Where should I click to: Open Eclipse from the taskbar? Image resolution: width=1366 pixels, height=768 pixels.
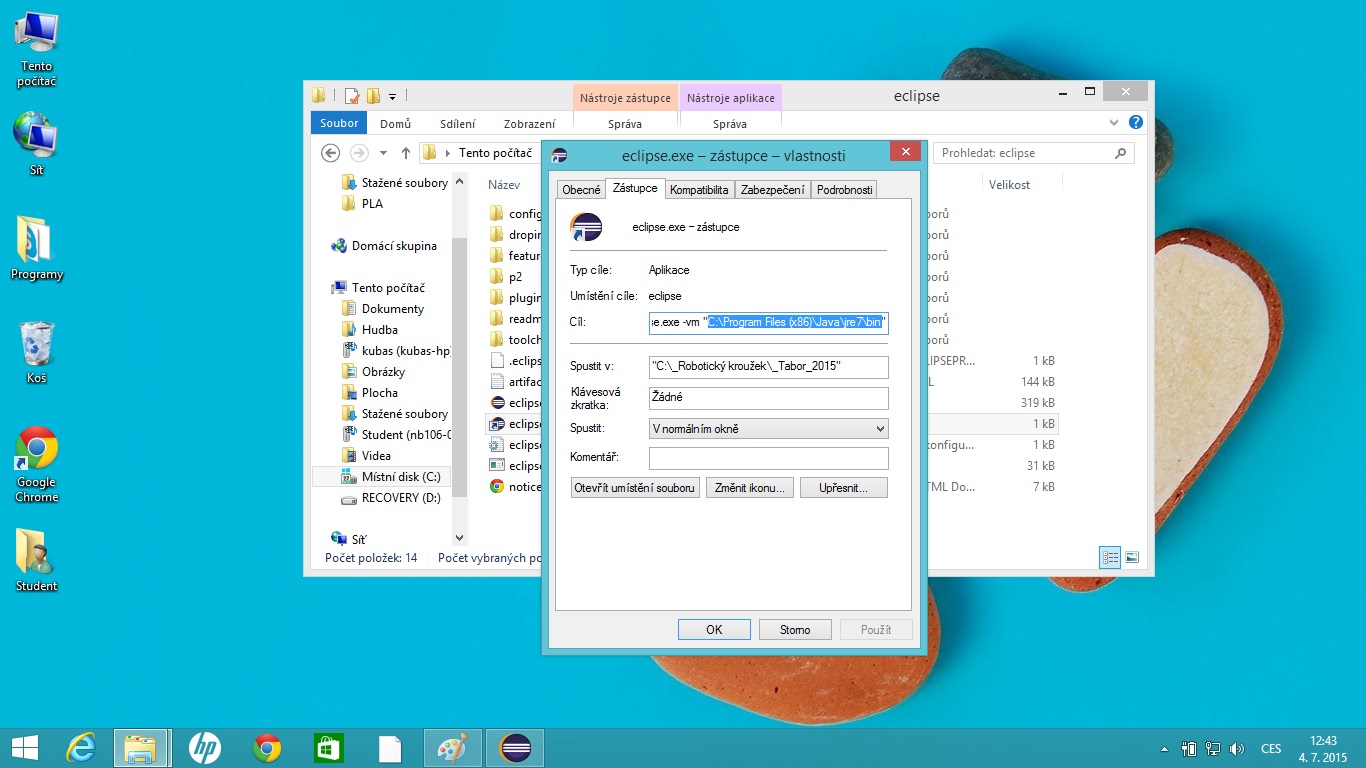tap(515, 747)
